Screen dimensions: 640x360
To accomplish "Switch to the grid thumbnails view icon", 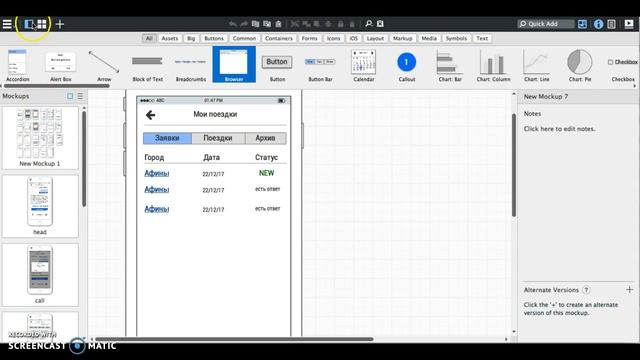I will (x=42, y=24).
